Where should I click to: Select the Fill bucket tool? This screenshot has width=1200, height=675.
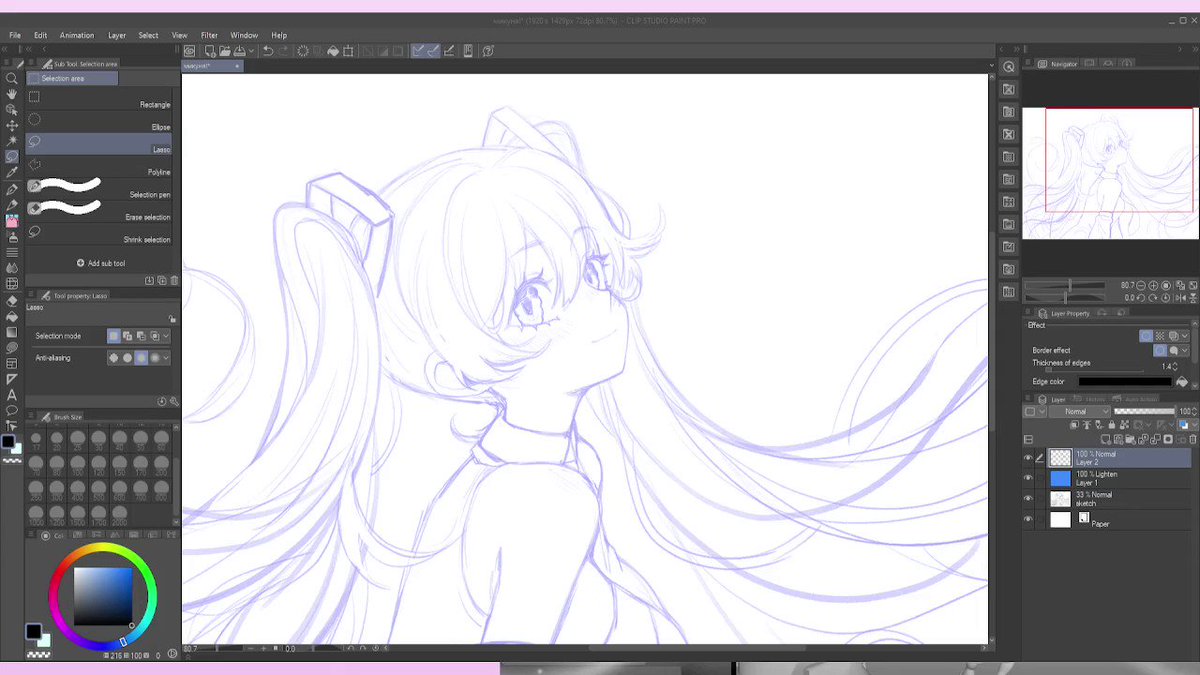click(12, 316)
